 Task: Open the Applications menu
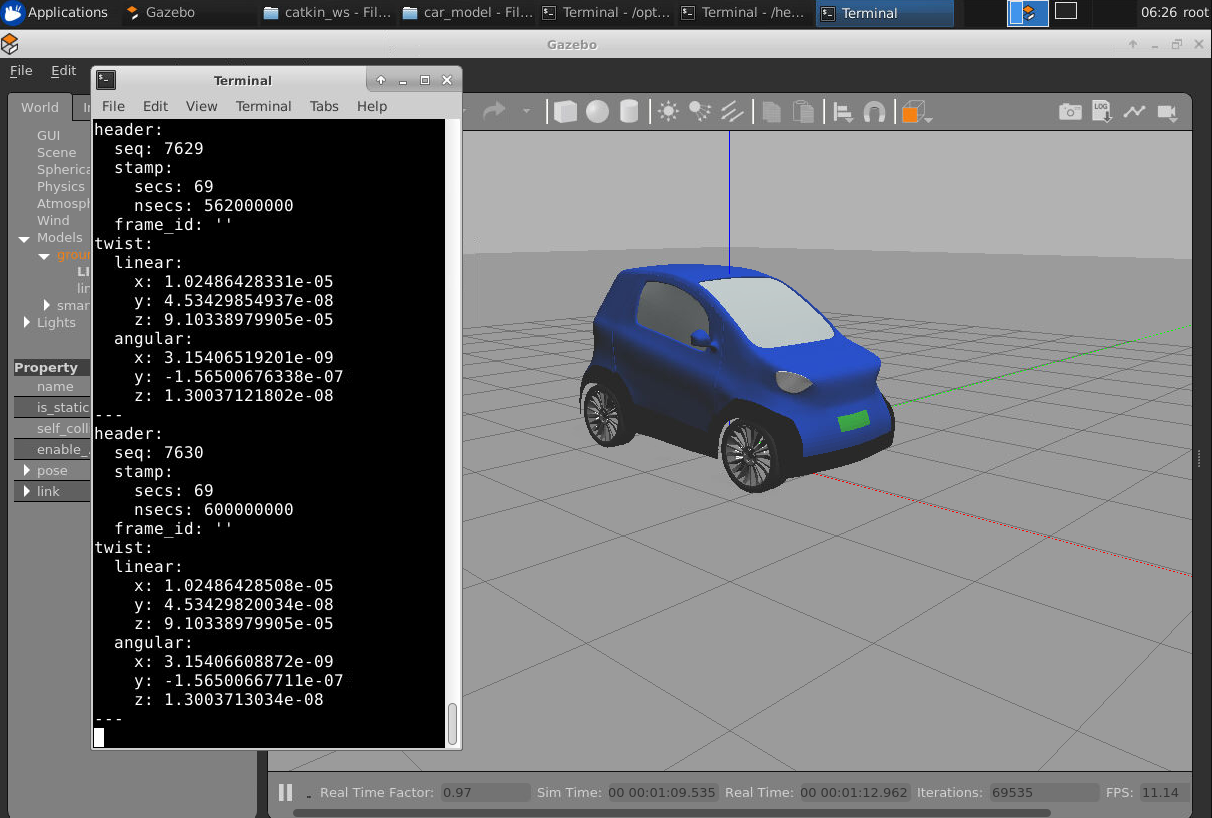(x=55, y=13)
